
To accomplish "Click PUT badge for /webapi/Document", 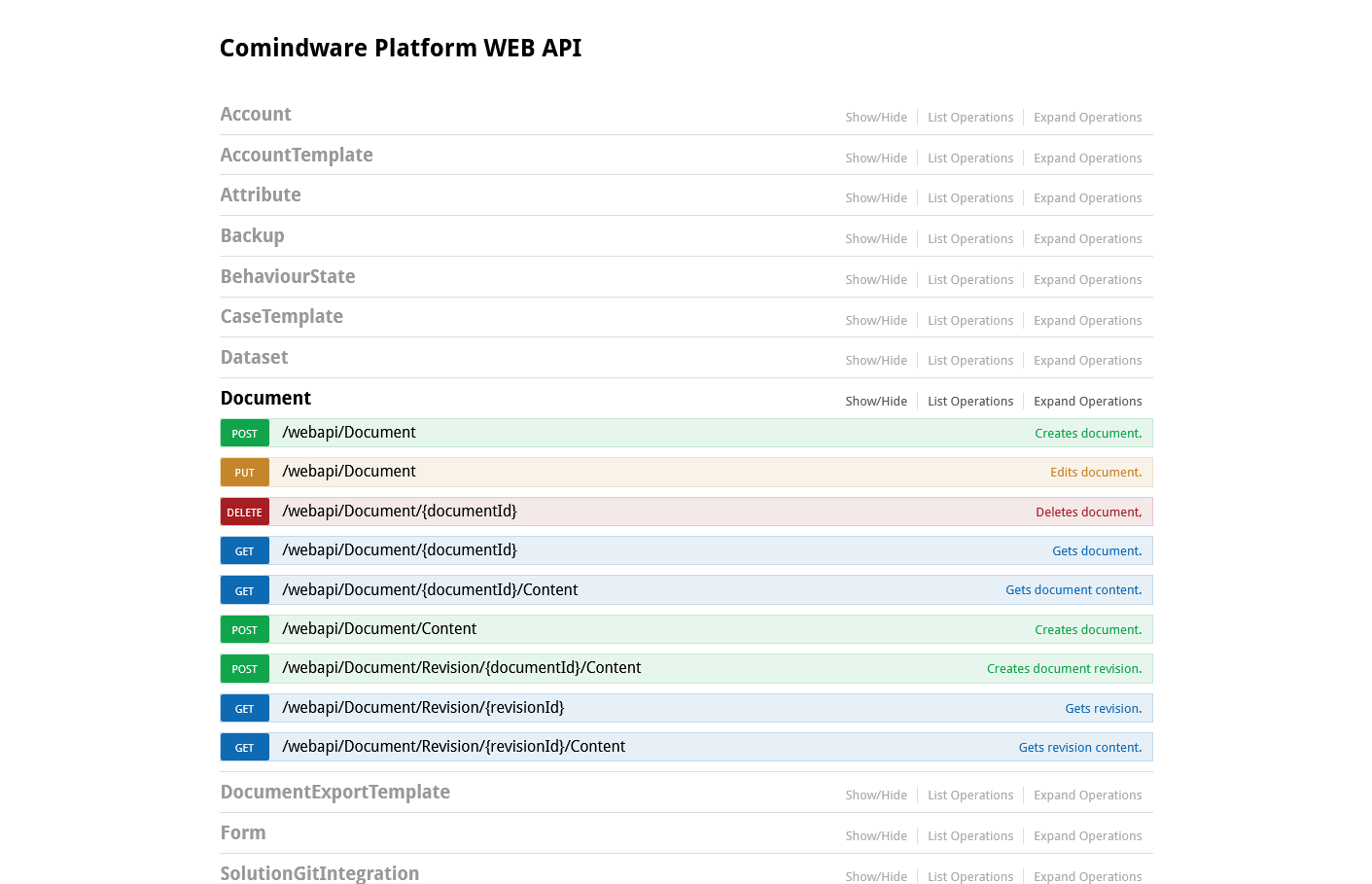I will point(245,473).
